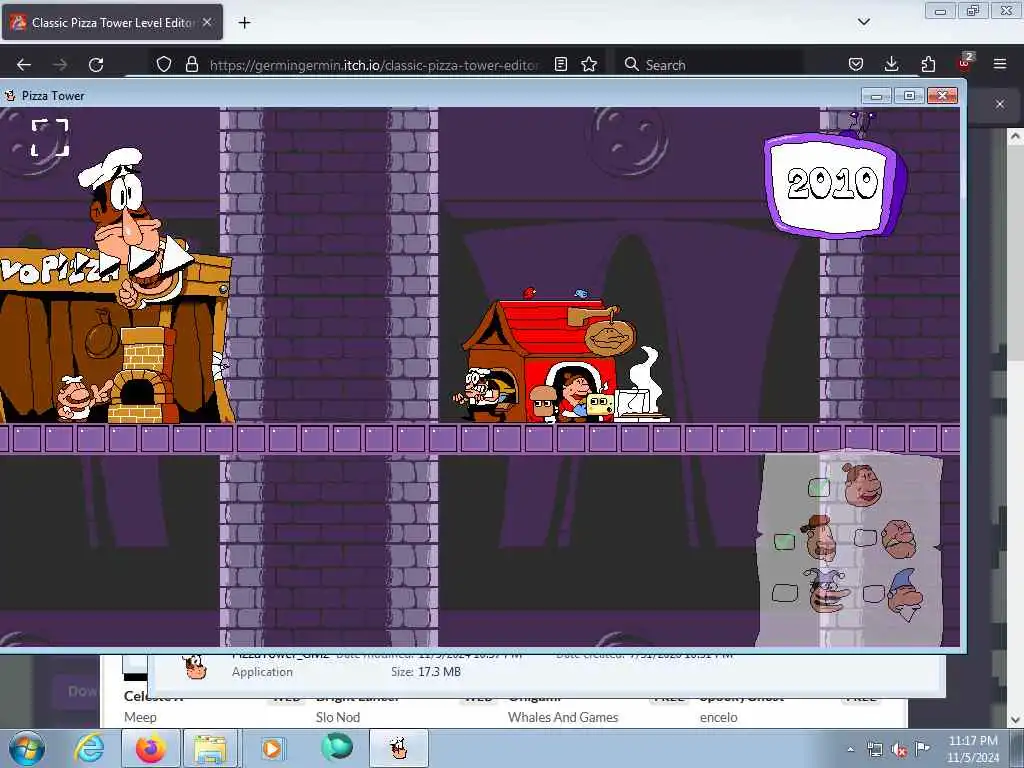Select the Classic Pizza Tower Level Editor tab
Screen dimensions: 1024x768
pyautogui.click(x=112, y=22)
